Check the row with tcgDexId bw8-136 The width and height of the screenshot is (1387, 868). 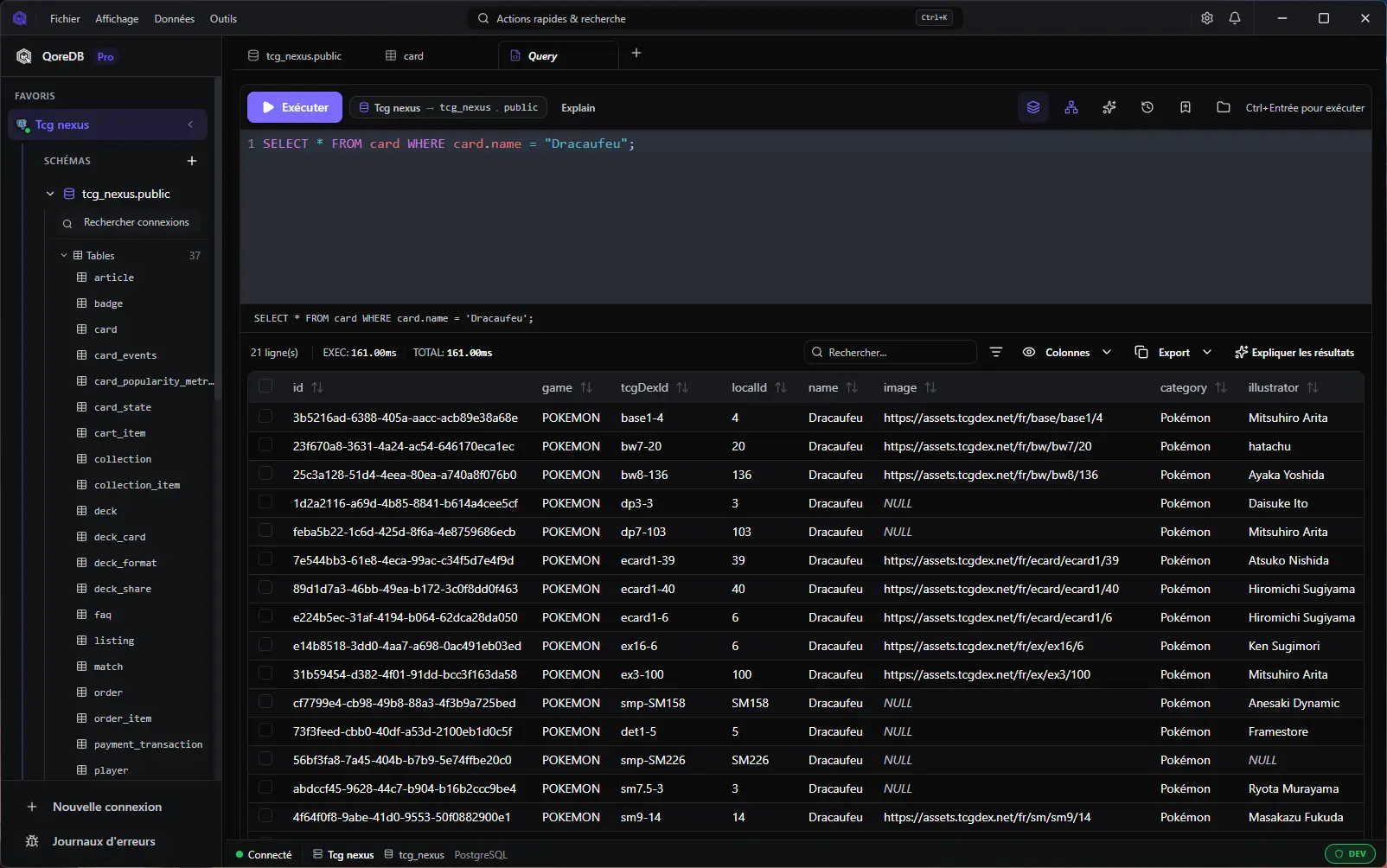(265, 474)
